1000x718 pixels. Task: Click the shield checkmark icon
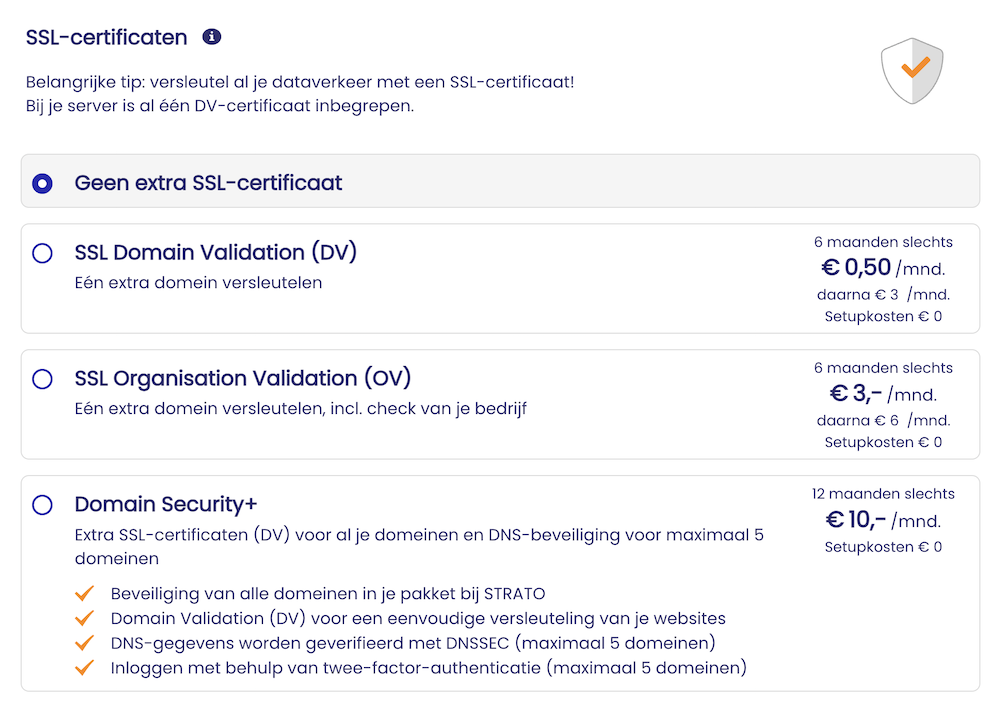click(x=912, y=71)
